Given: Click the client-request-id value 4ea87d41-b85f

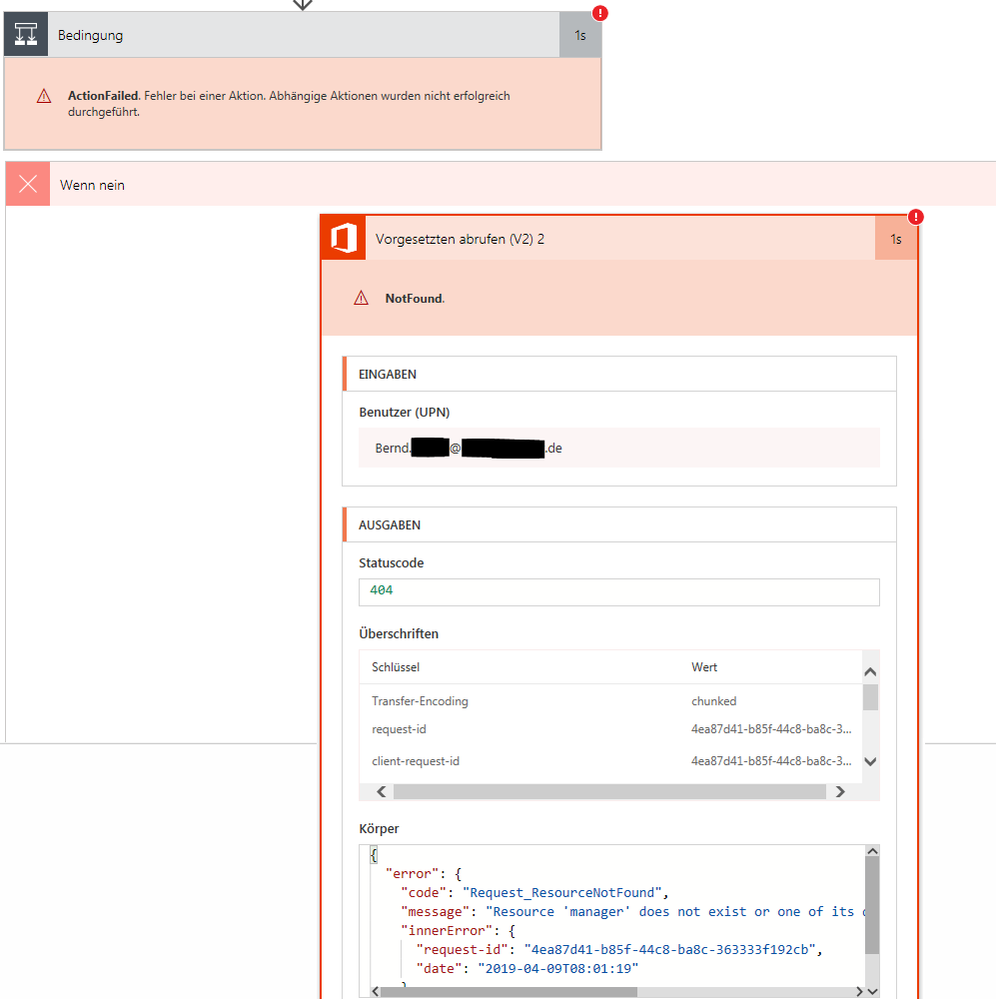Looking at the screenshot, I should click(771, 761).
